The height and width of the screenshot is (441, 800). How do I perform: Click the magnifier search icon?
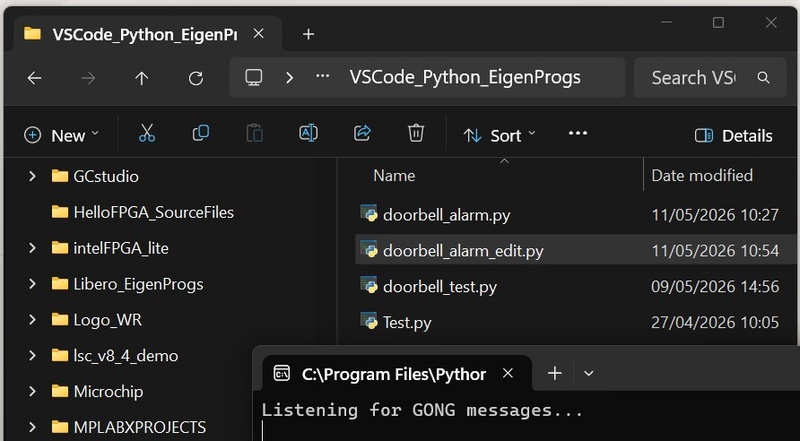pos(763,78)
